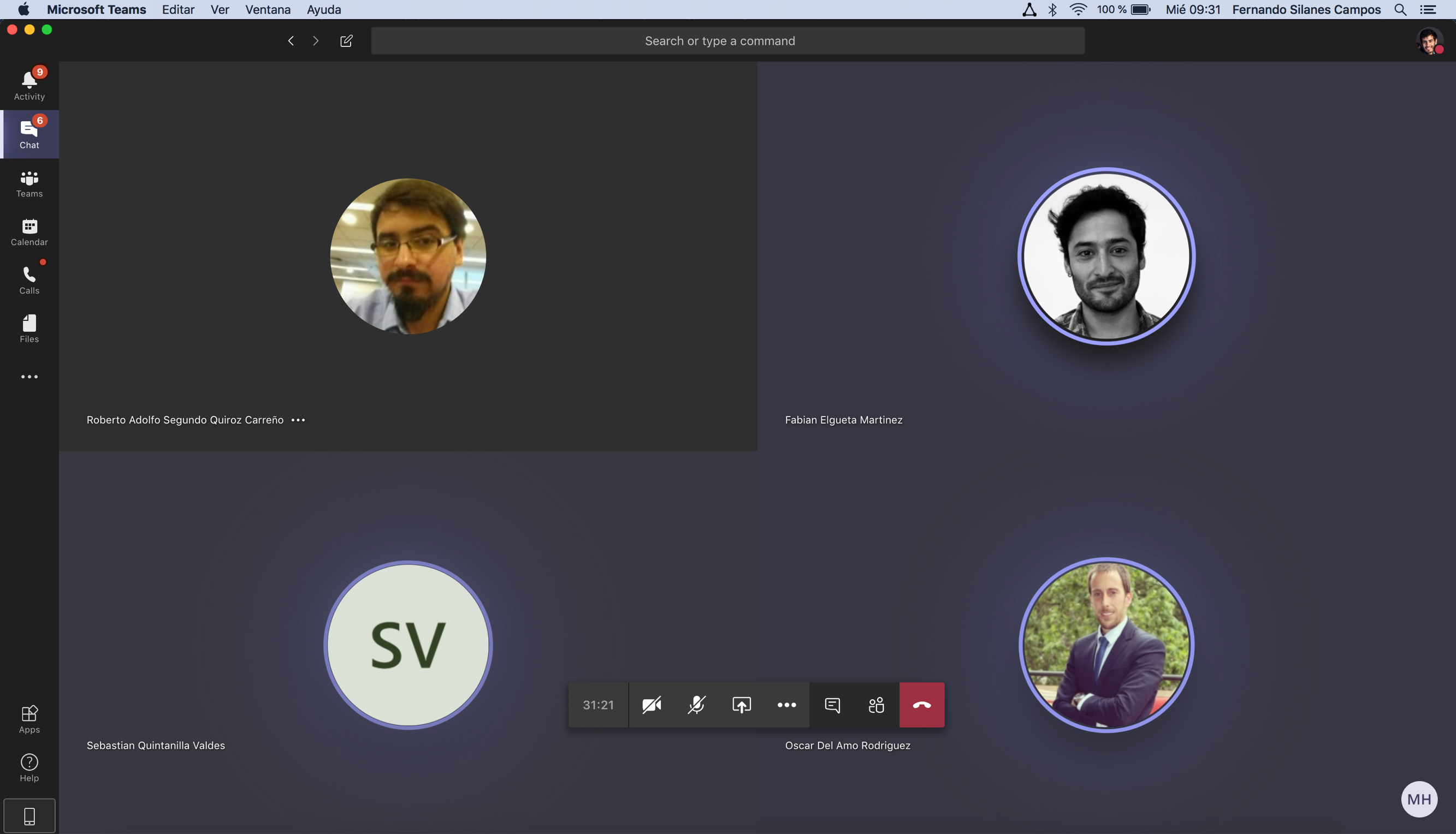Open the Calls section

tap(29, 280)
